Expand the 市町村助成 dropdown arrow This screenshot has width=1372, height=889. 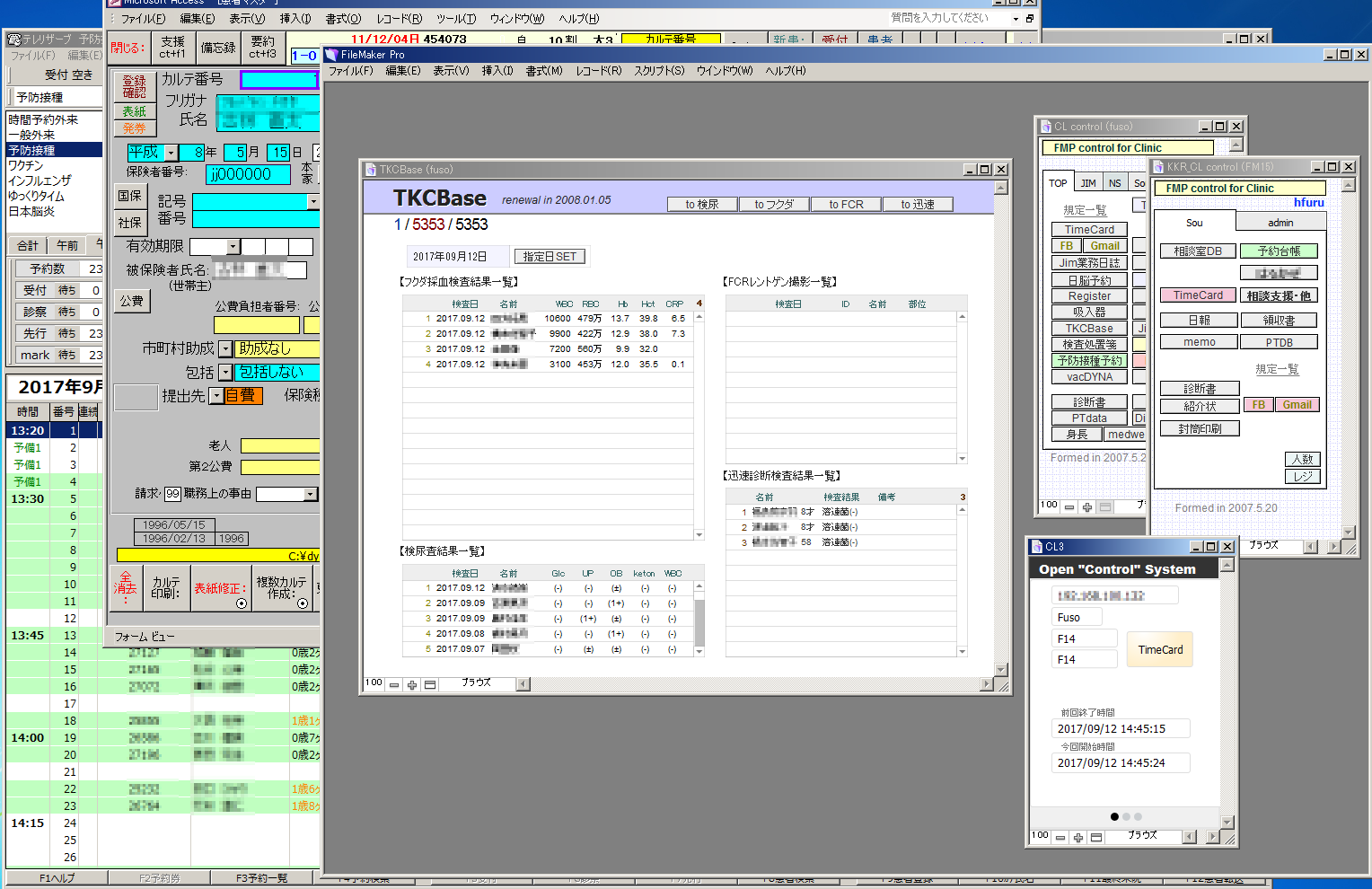point(225,348)
